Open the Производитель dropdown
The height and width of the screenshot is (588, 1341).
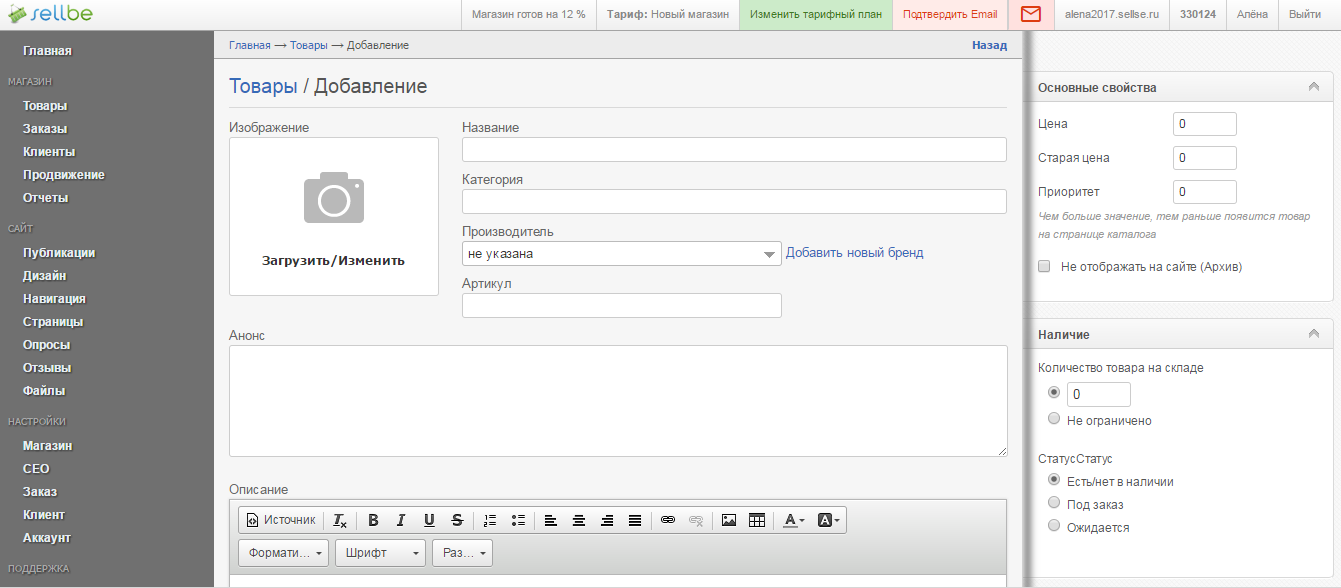point(621,254)
